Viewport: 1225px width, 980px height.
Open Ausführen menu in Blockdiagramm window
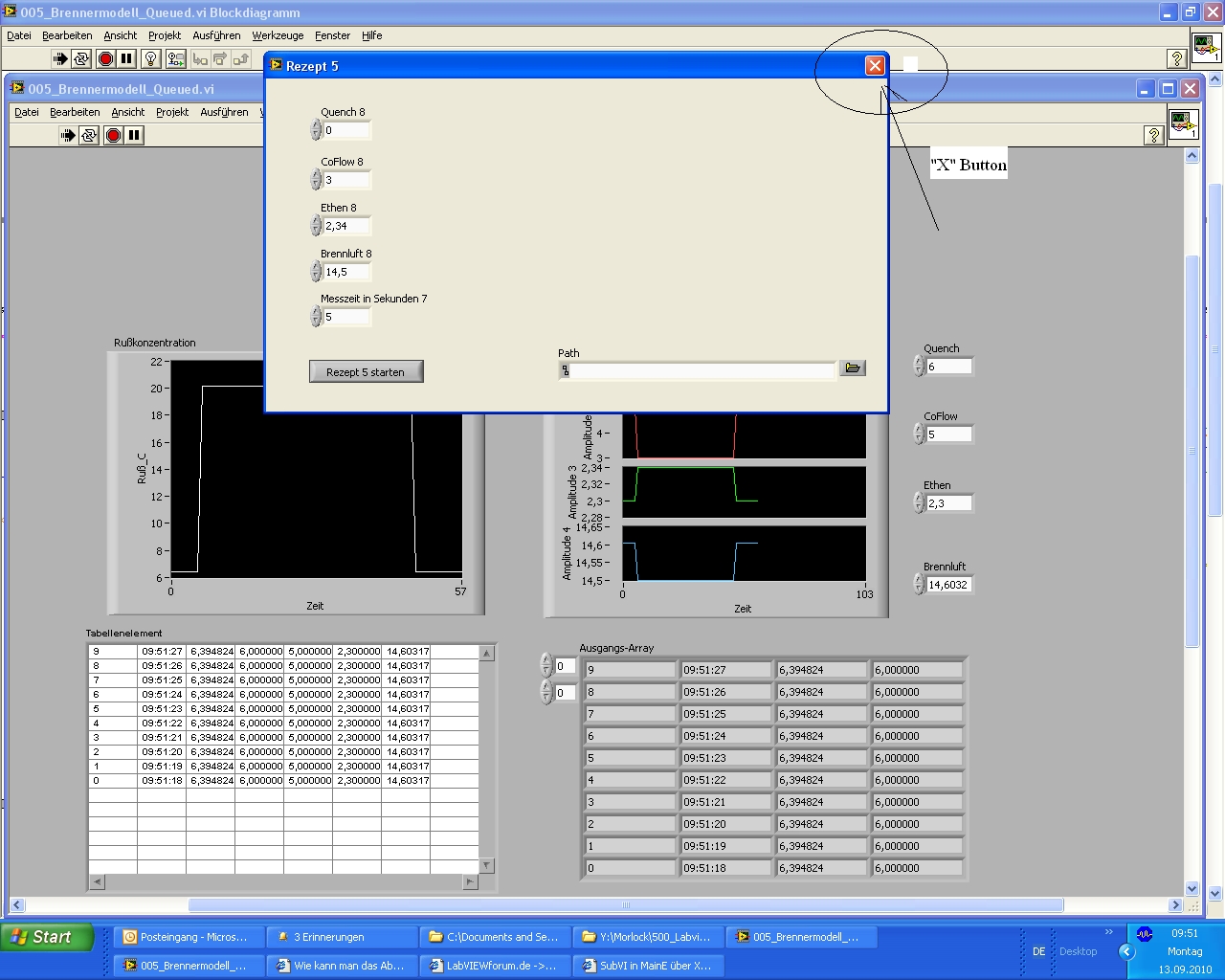pos(217,35)
